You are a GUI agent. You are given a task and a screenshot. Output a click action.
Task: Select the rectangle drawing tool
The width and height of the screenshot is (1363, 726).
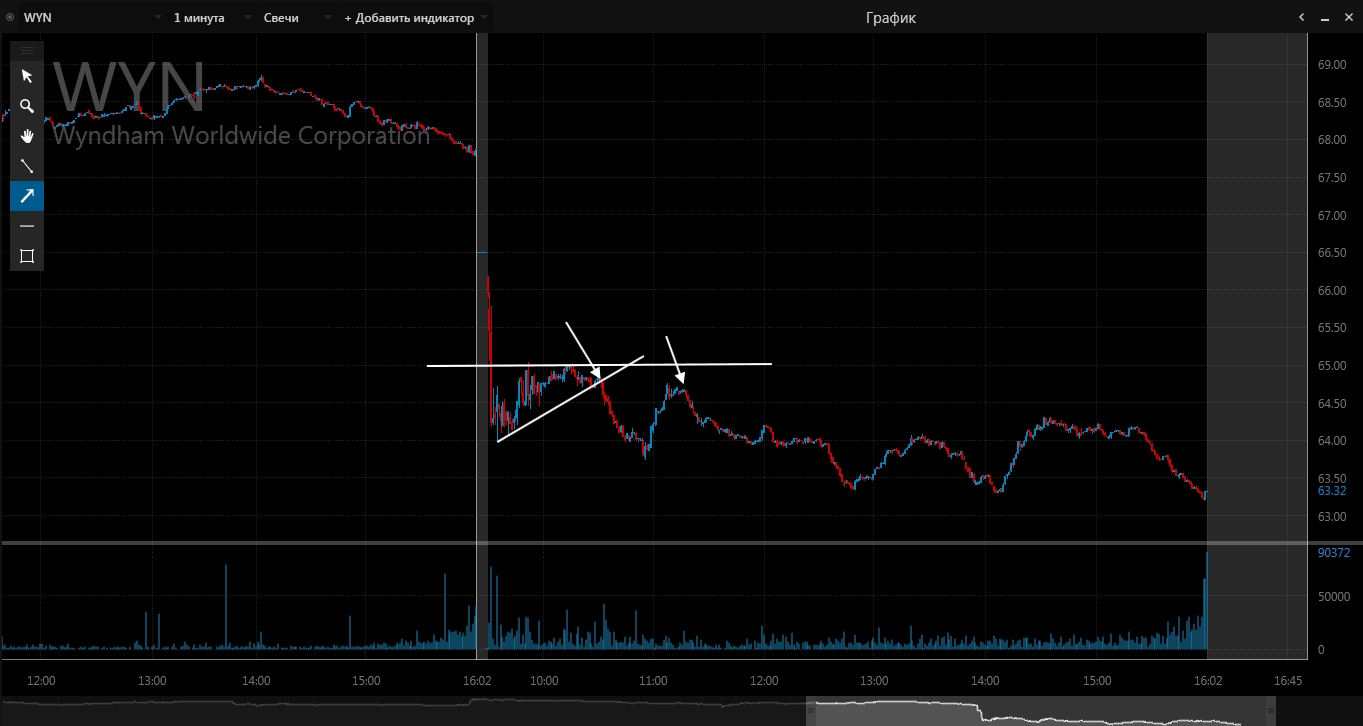click(x=27, y=256)
